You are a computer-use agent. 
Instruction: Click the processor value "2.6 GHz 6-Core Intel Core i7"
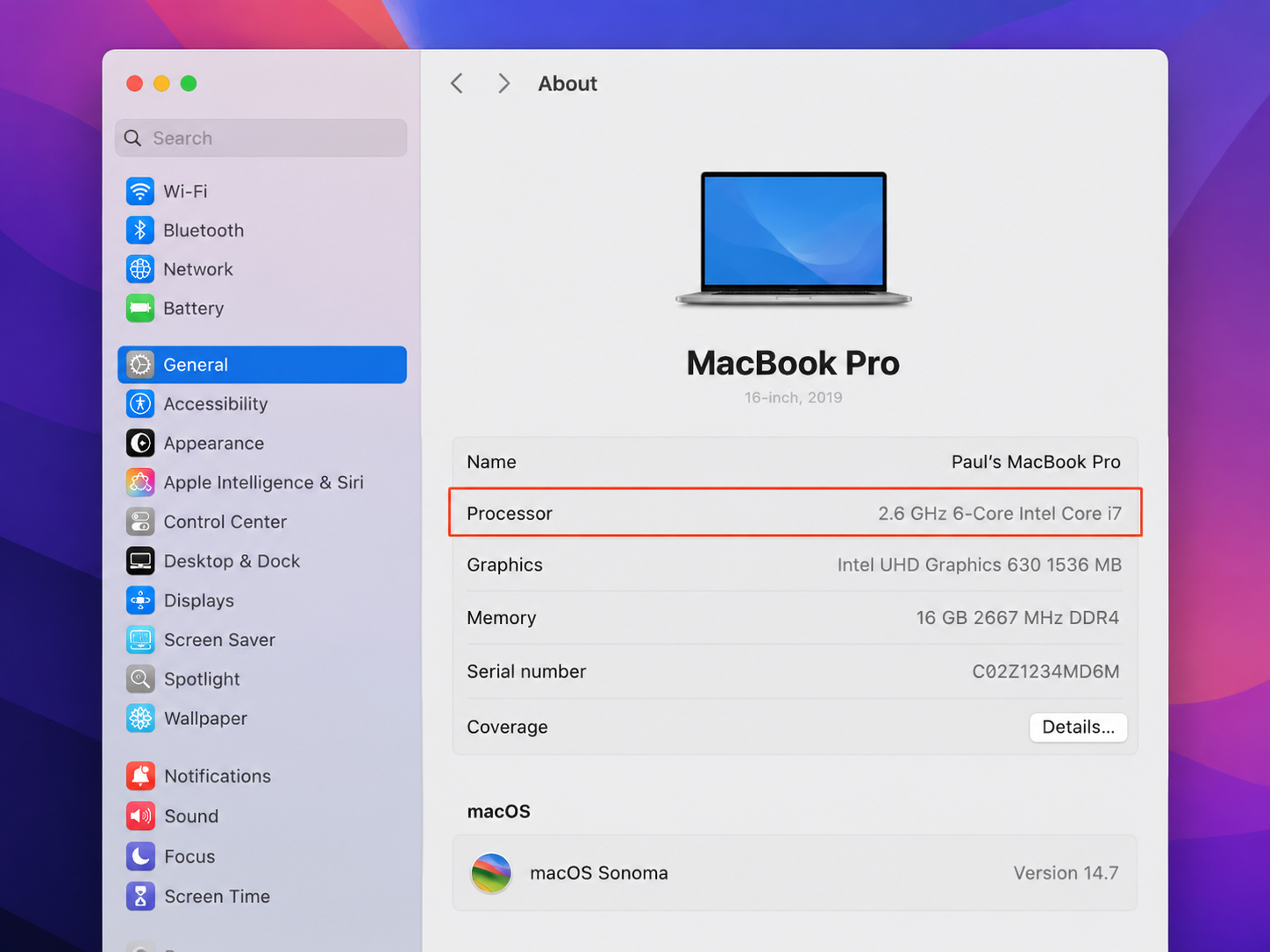tap(1000, 514)
